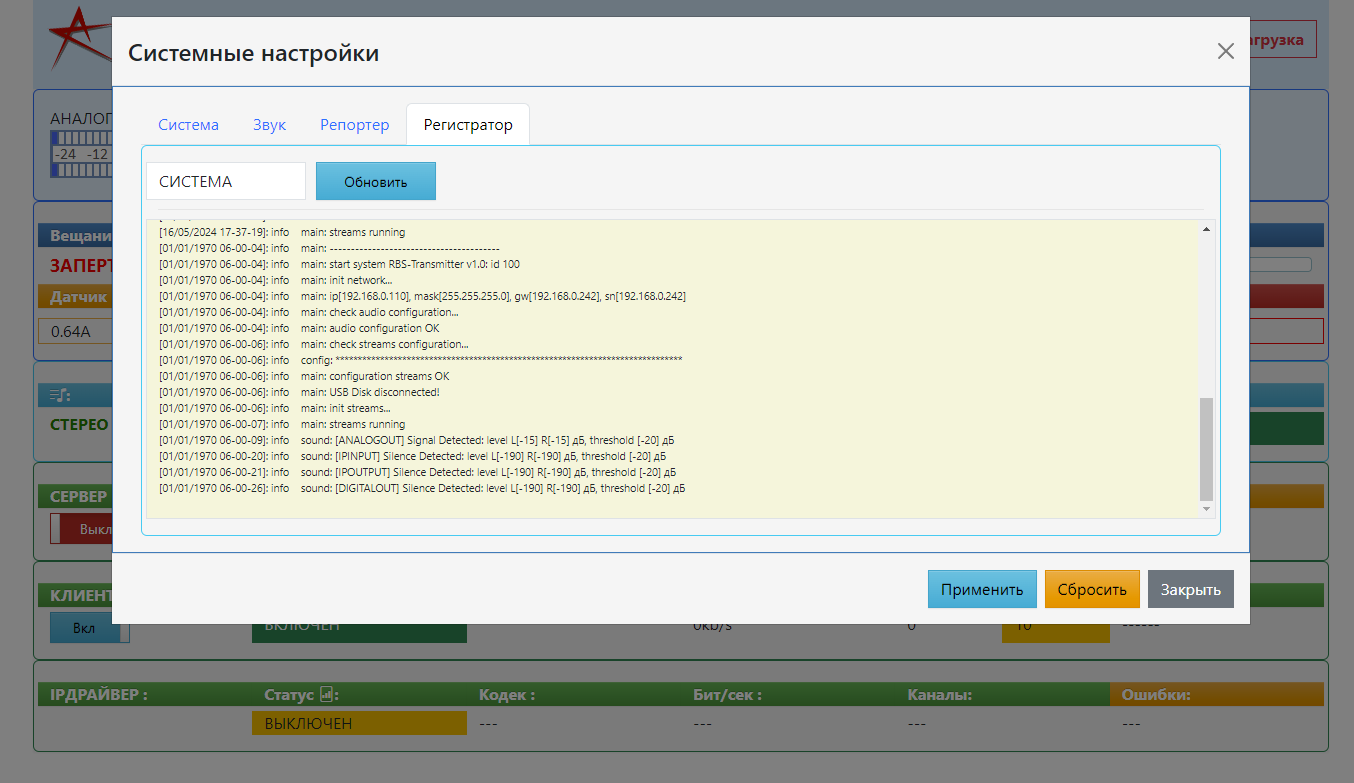
Task: Click the log scrollbar thumb
Action: tap(1206, 448)
